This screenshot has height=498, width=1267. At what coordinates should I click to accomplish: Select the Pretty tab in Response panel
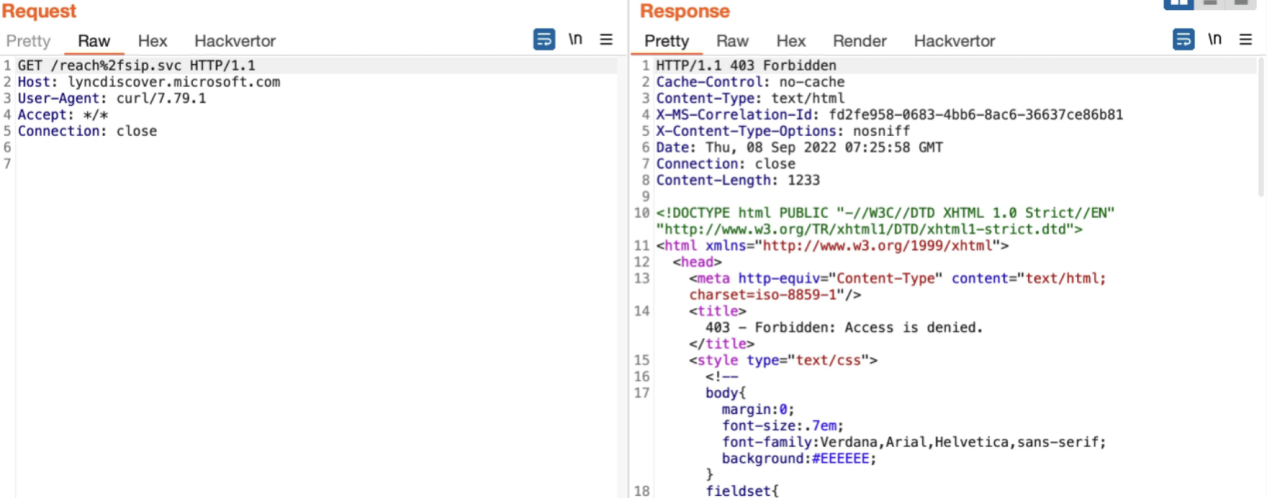point(666,41)
